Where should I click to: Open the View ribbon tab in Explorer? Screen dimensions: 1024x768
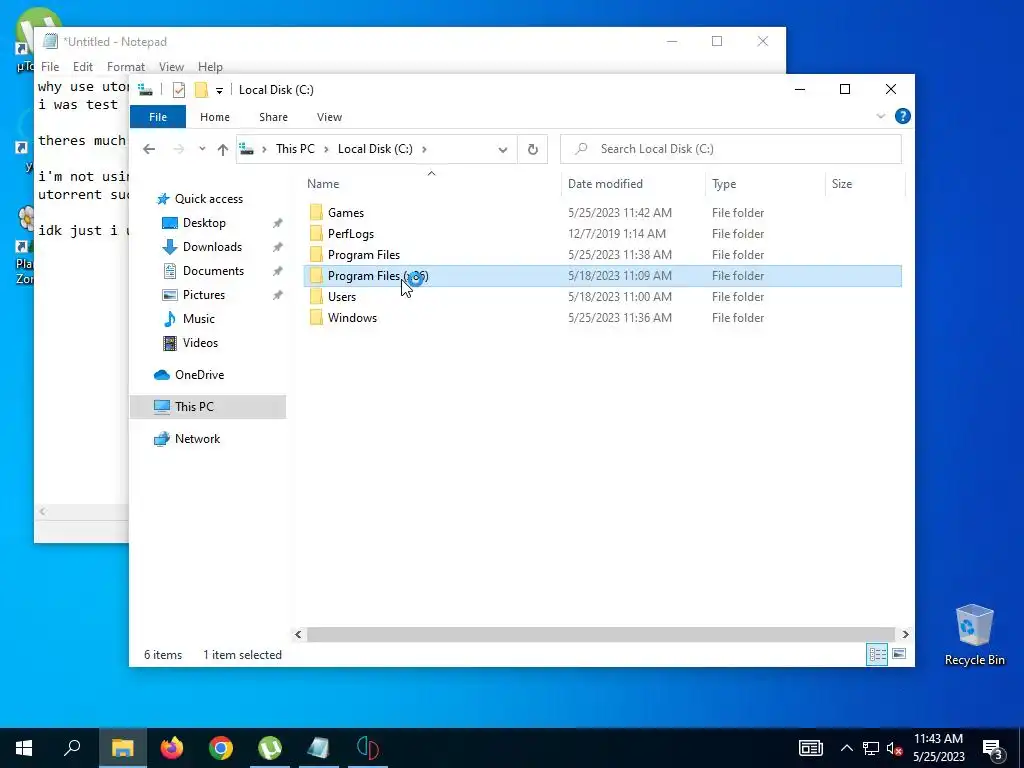pyautogui.click(x=329, y=117)
